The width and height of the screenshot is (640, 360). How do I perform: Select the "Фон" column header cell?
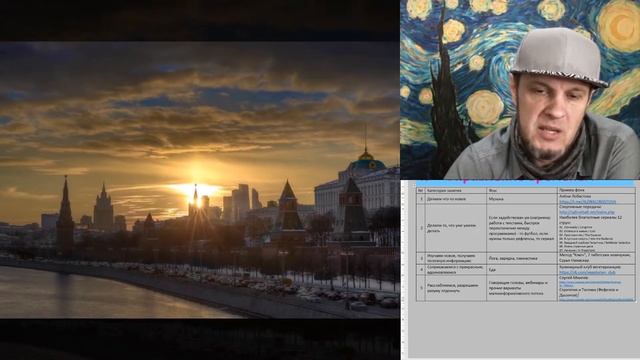[x=522, y=191]
